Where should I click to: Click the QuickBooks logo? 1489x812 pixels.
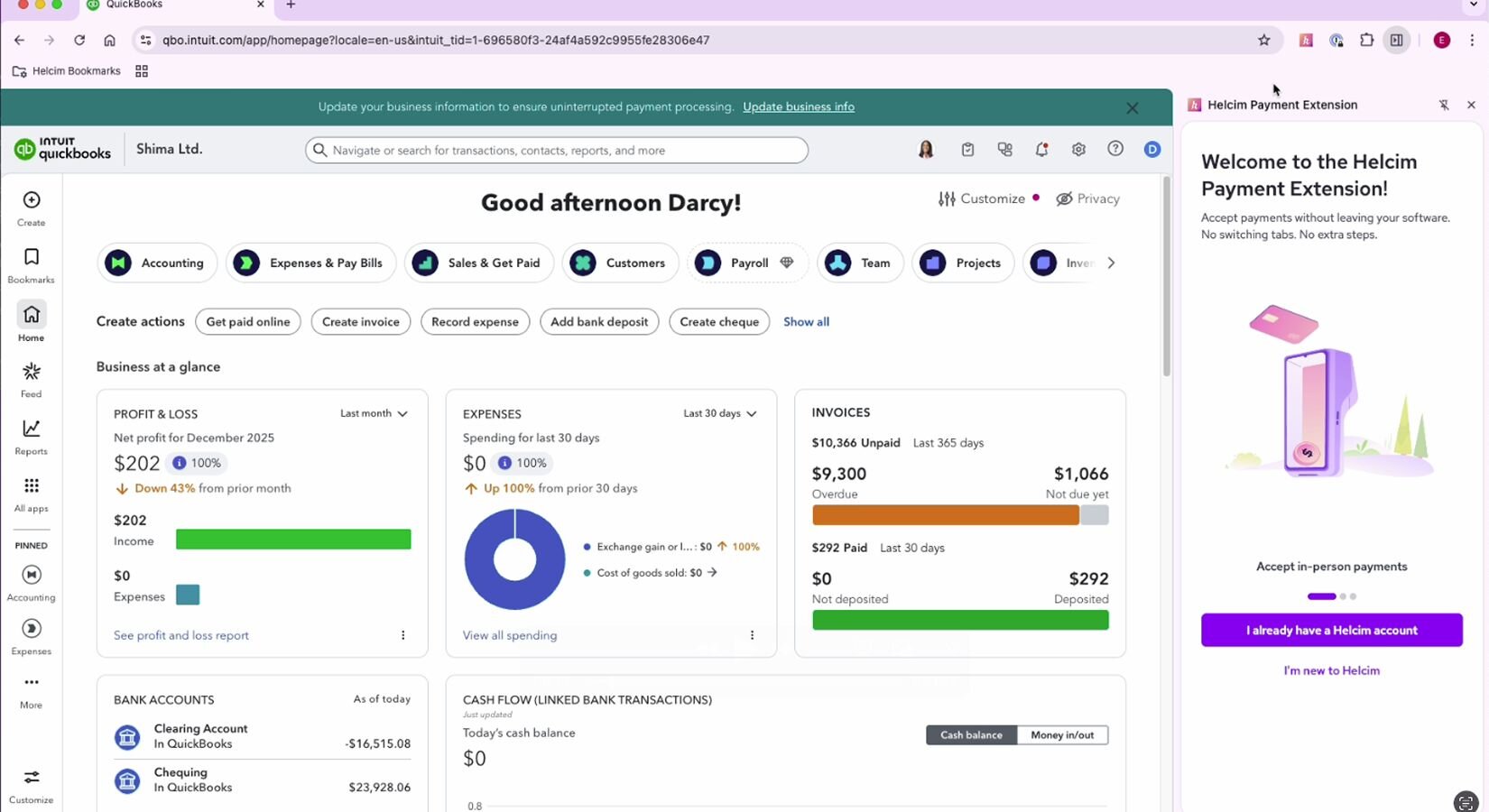(62, 149)
